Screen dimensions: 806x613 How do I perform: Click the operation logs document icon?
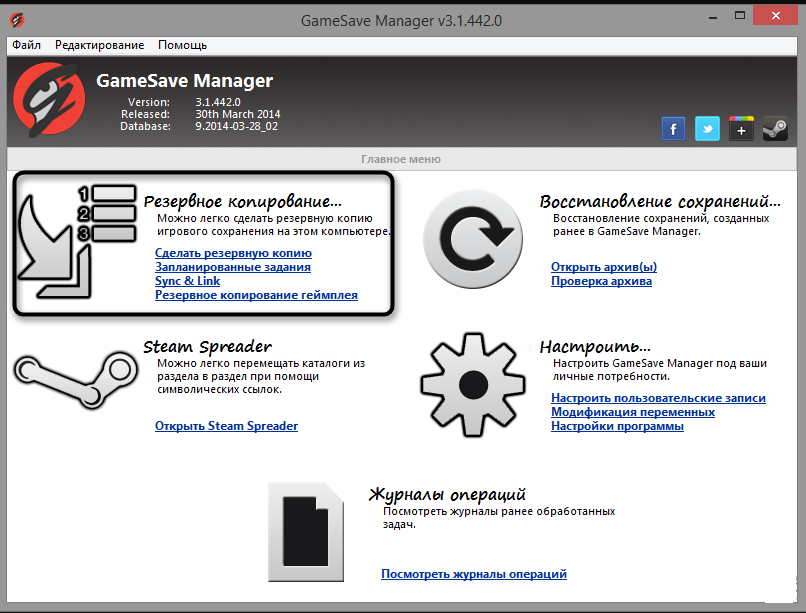tap(306, 532)
